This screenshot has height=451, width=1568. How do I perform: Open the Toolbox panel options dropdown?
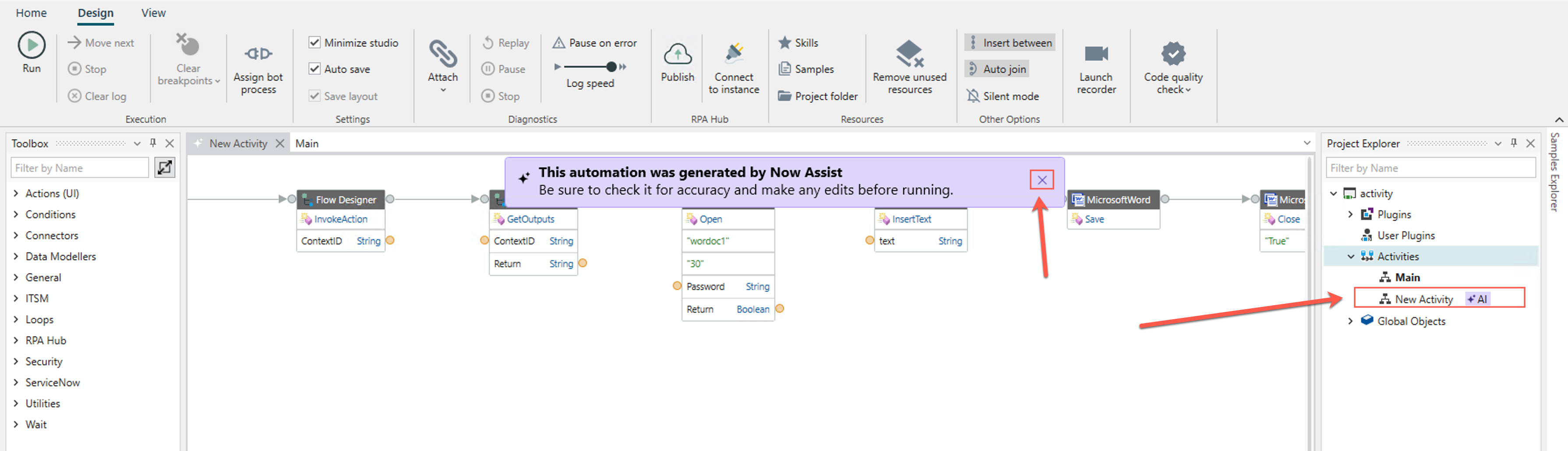137,144
